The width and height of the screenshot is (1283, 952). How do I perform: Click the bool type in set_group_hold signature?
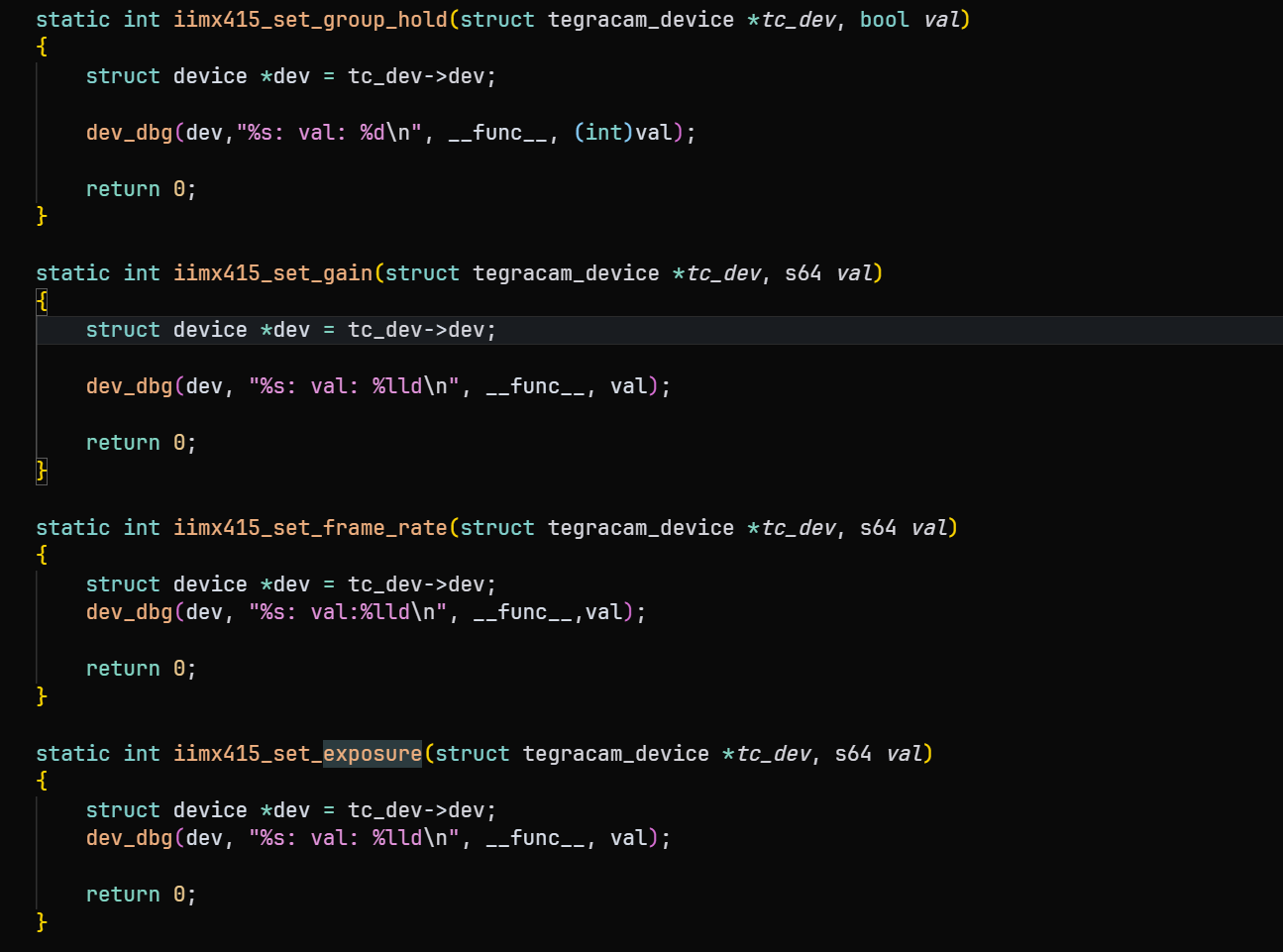(x=884, y=20)
